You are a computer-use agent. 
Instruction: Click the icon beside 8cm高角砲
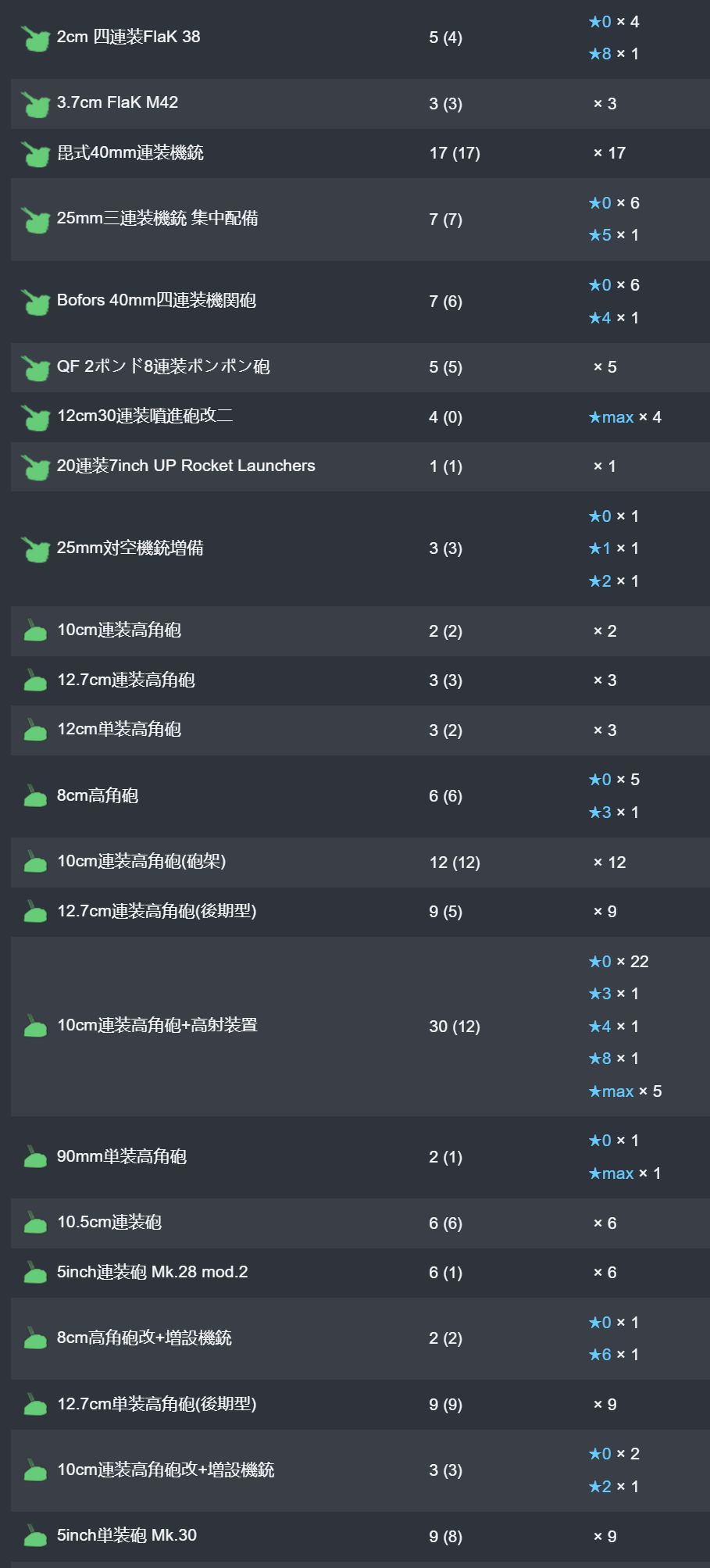tap(35, 796)
